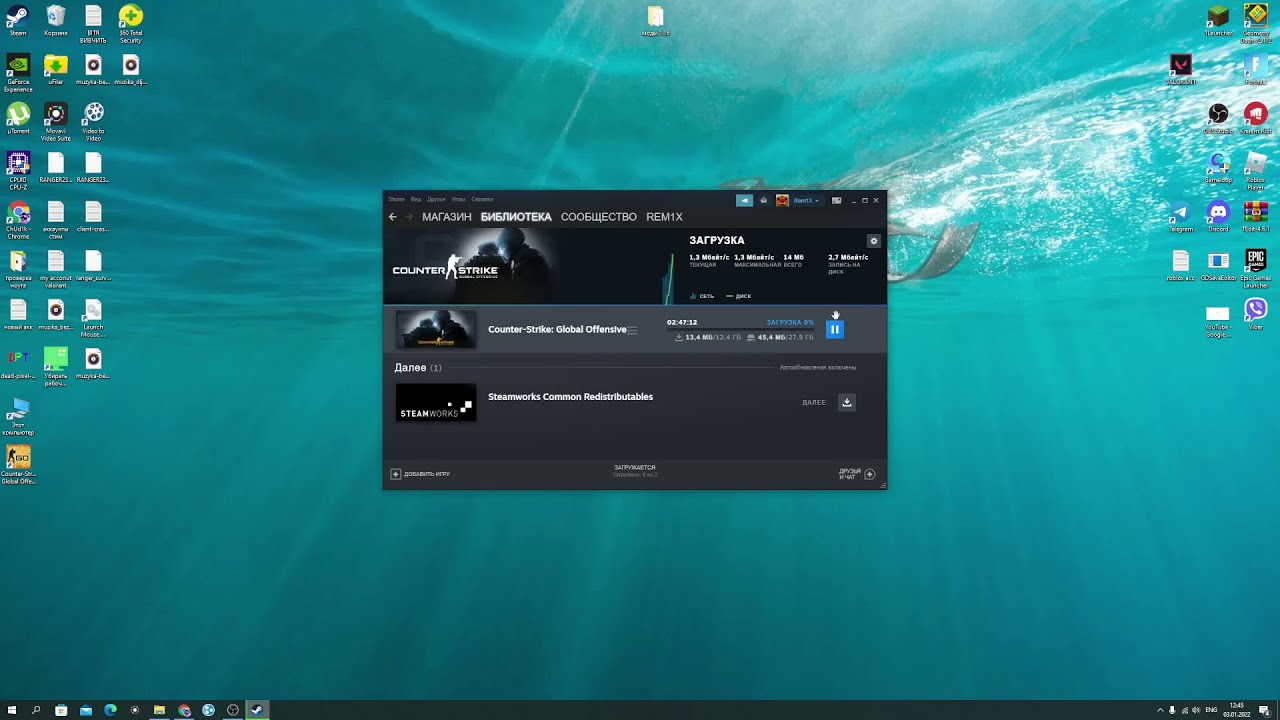This screenshot has height=720, width=1280.
Task: Open the МАГАЗИН tab
Action: tap(447, 217)
